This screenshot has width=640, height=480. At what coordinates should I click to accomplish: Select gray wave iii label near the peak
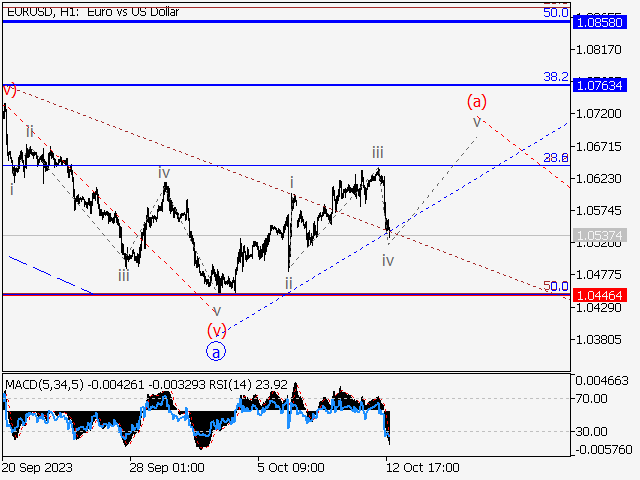(x=378, y=153)
